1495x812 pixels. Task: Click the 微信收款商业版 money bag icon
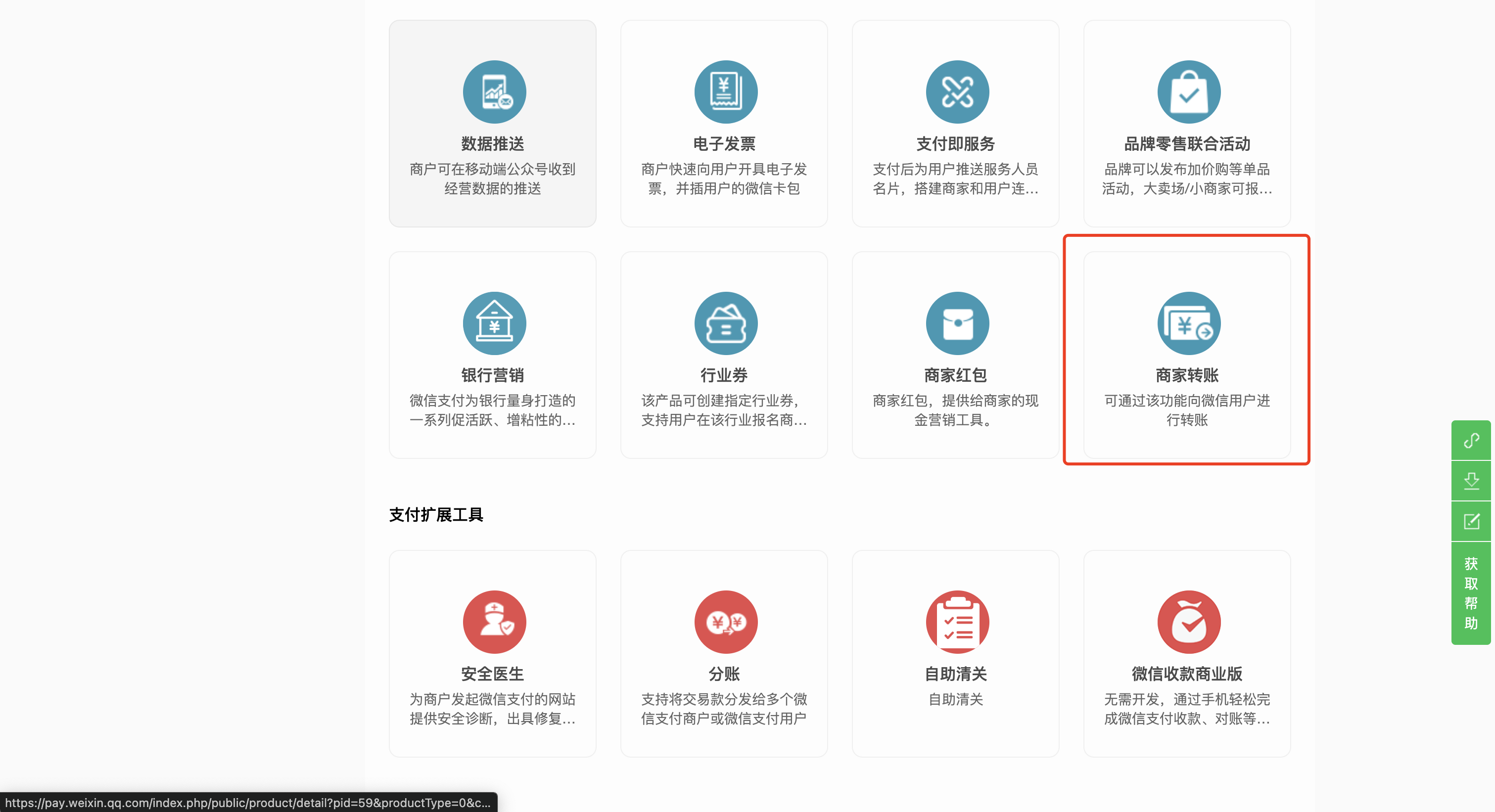click(x=1189, y=622)
